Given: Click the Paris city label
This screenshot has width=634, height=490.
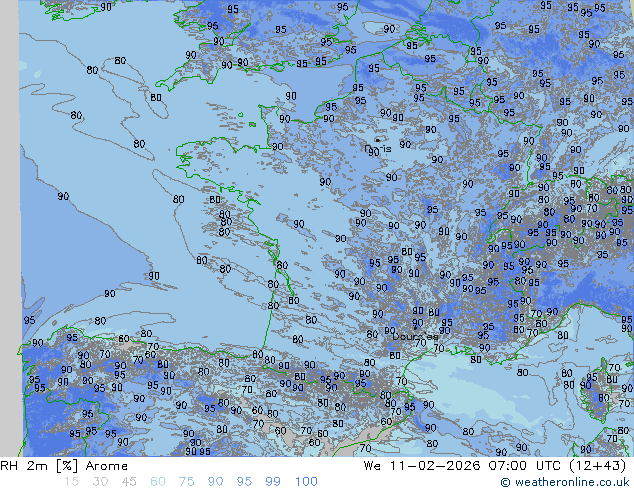Looking at the screenshot, I should pyautogui.click(x=381, y=148).
